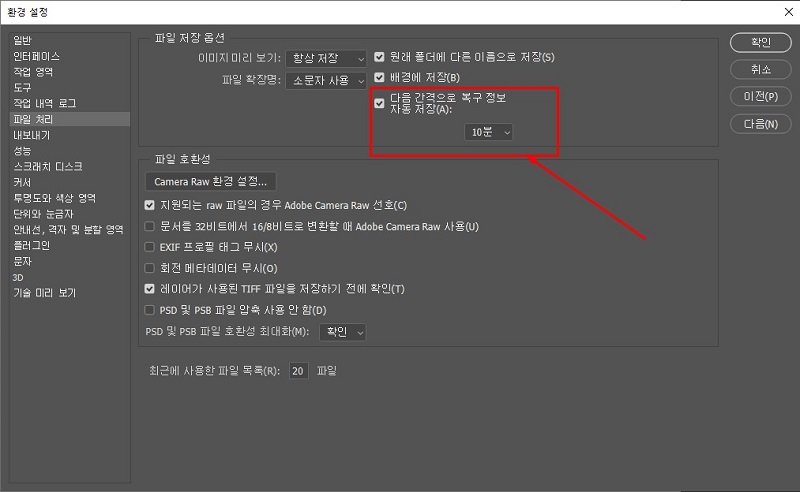Screen dimensions: 800x492
Task: Open 안내선, 격자 및 분할 영역
Action: pyautogui.click(x=68, y=230)
